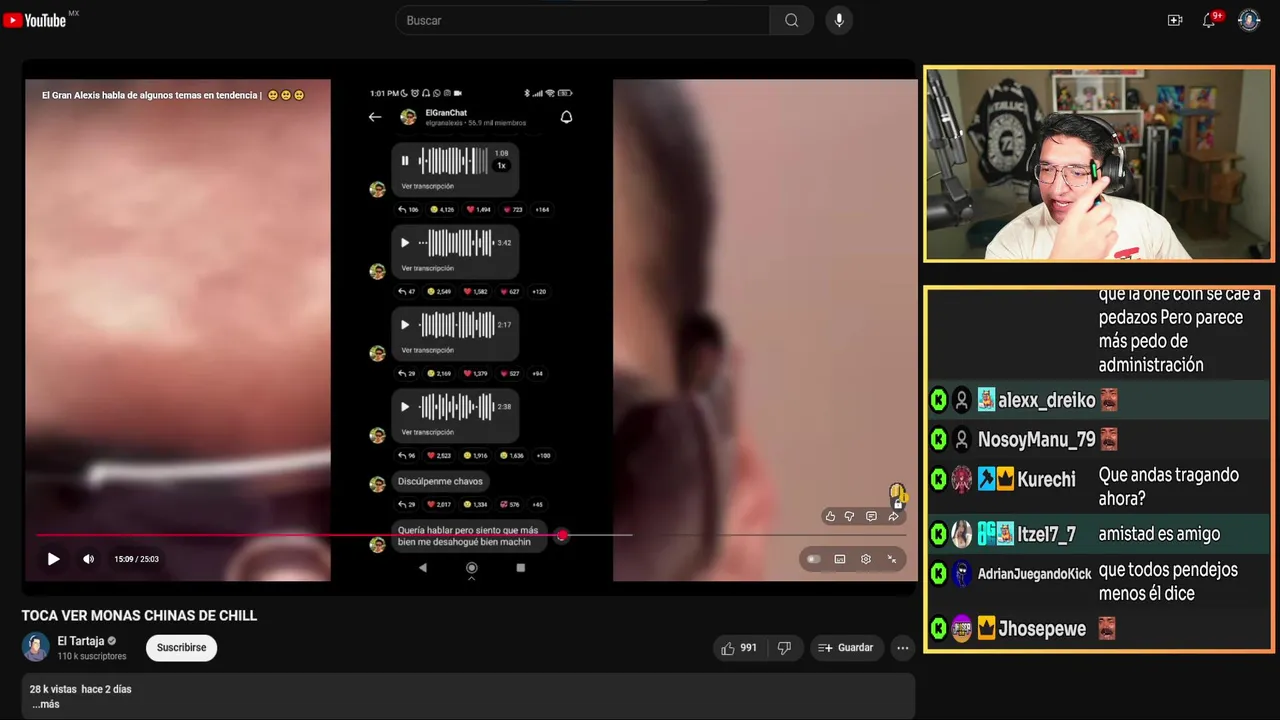This screenshot has height=720, width=1280.
Task: Click the Itzel7_7 chat username
Action: (x=1046, y=534)
